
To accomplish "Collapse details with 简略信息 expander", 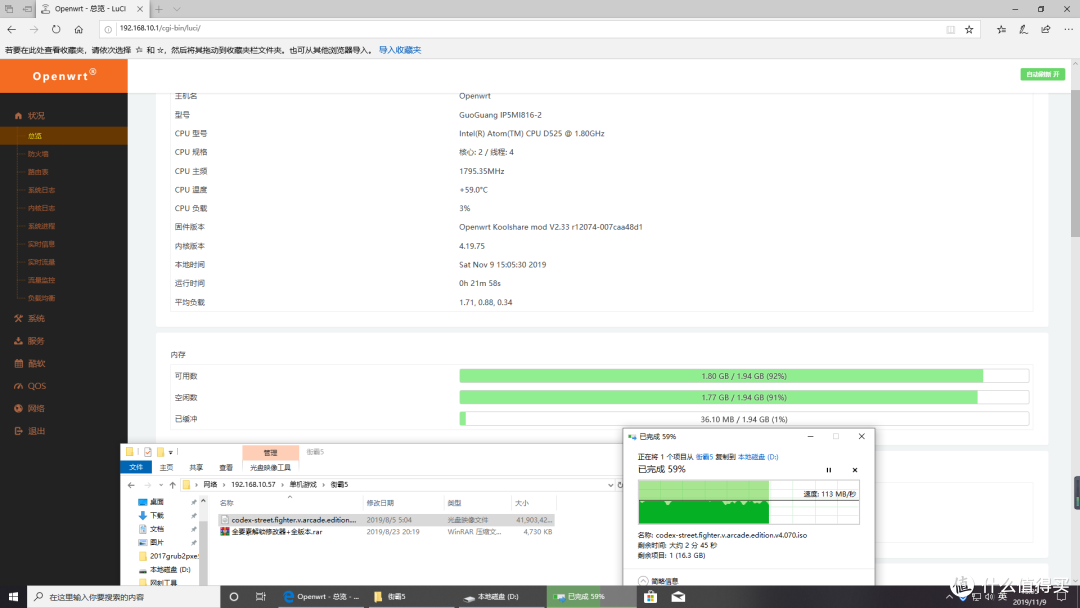I will coord(658,581).
